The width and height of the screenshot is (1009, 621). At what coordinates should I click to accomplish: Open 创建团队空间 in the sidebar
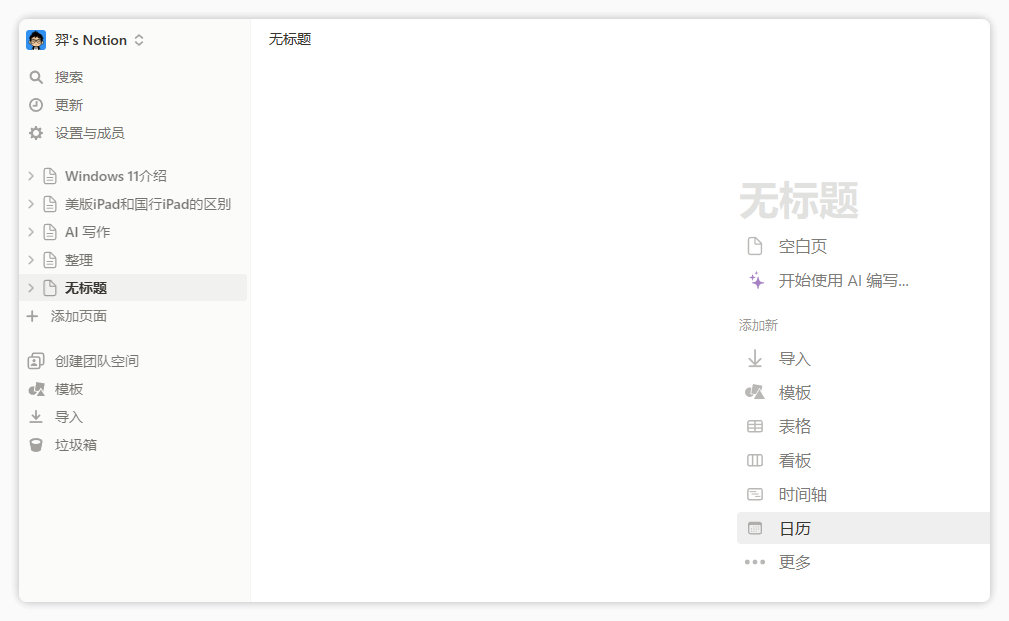97,361
